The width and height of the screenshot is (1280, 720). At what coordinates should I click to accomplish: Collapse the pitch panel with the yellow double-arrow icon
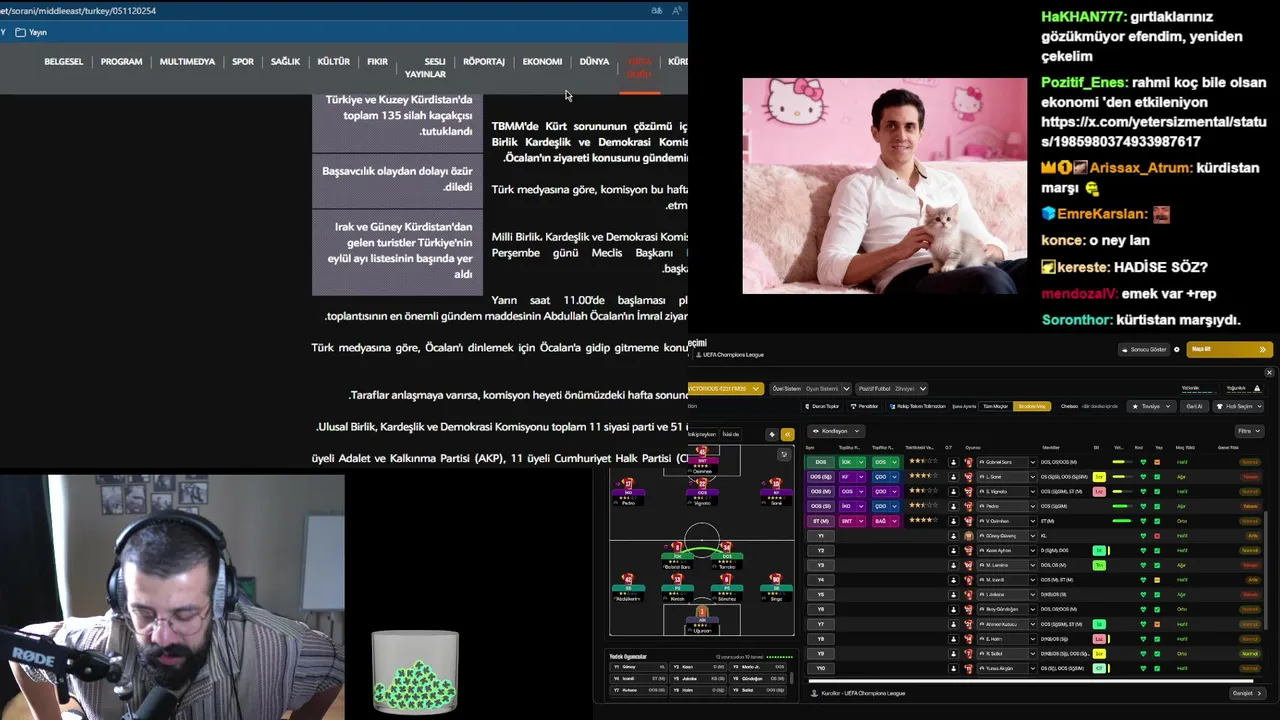pos(787,434)
